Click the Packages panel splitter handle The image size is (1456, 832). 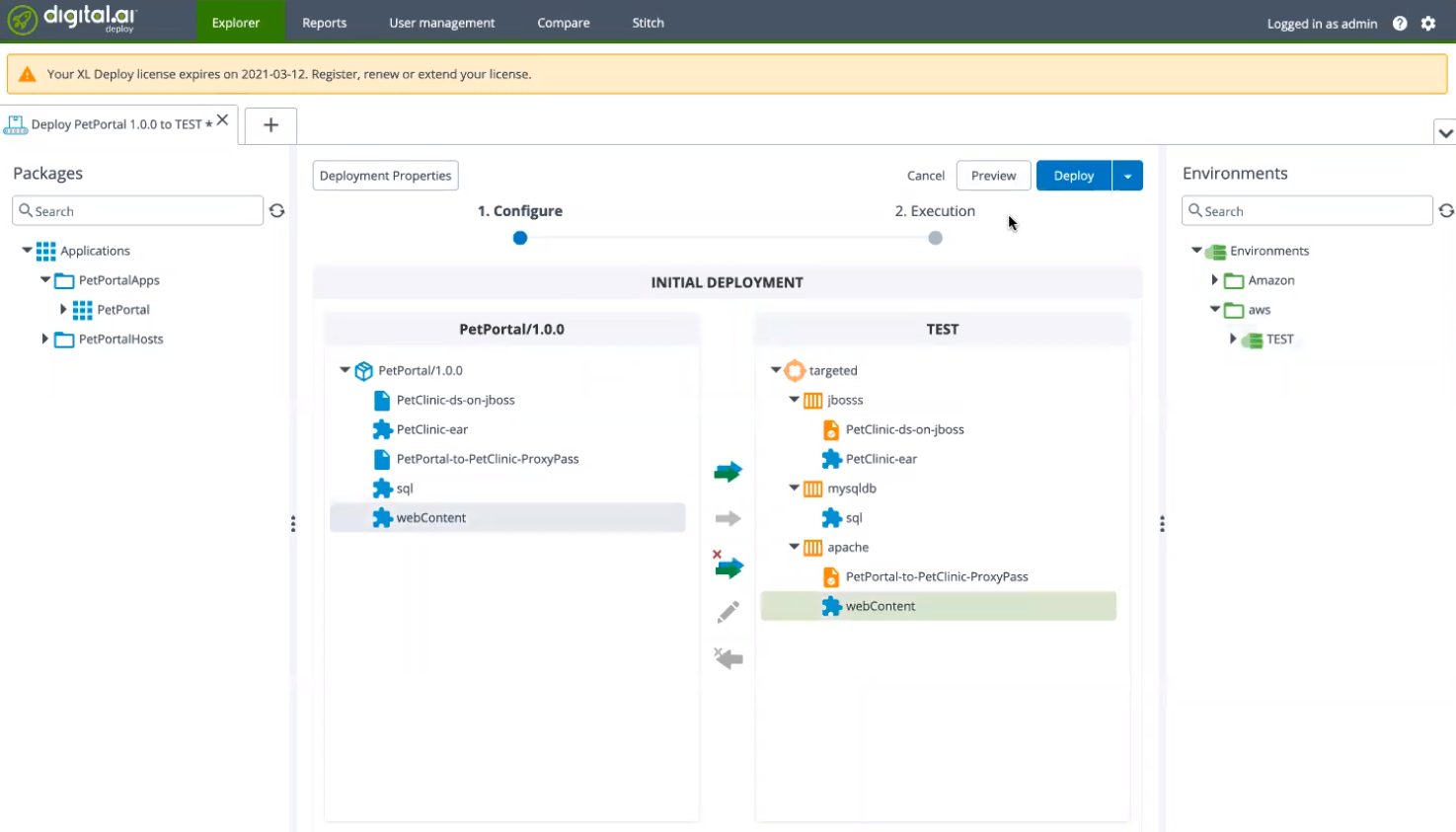(x=293, y=524)
